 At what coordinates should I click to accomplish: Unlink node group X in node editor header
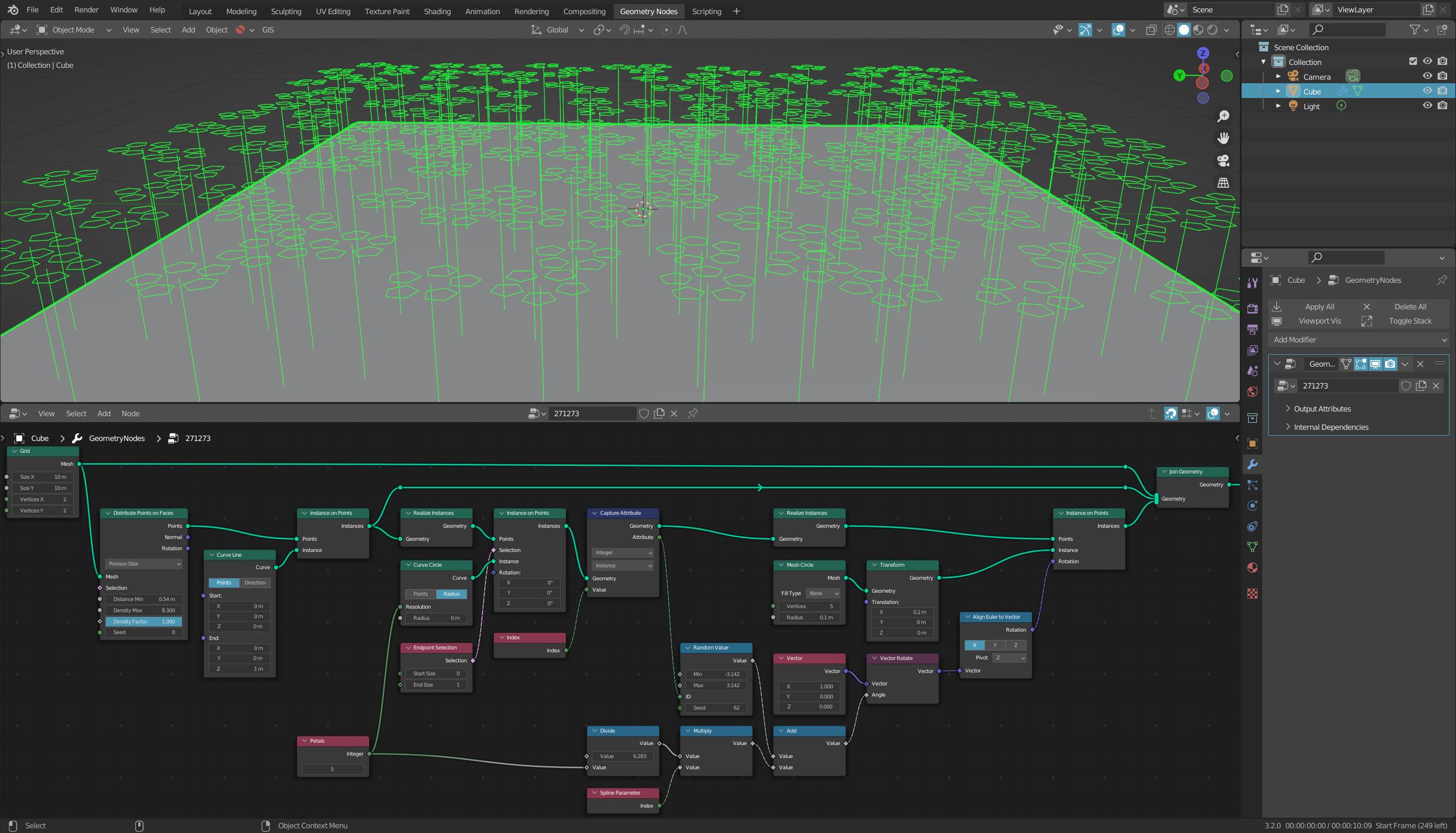674,413
